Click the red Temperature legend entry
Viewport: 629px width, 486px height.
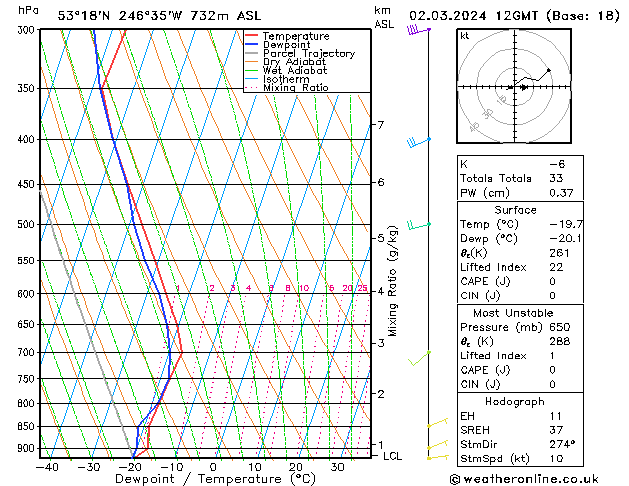[x=291, y=36]
